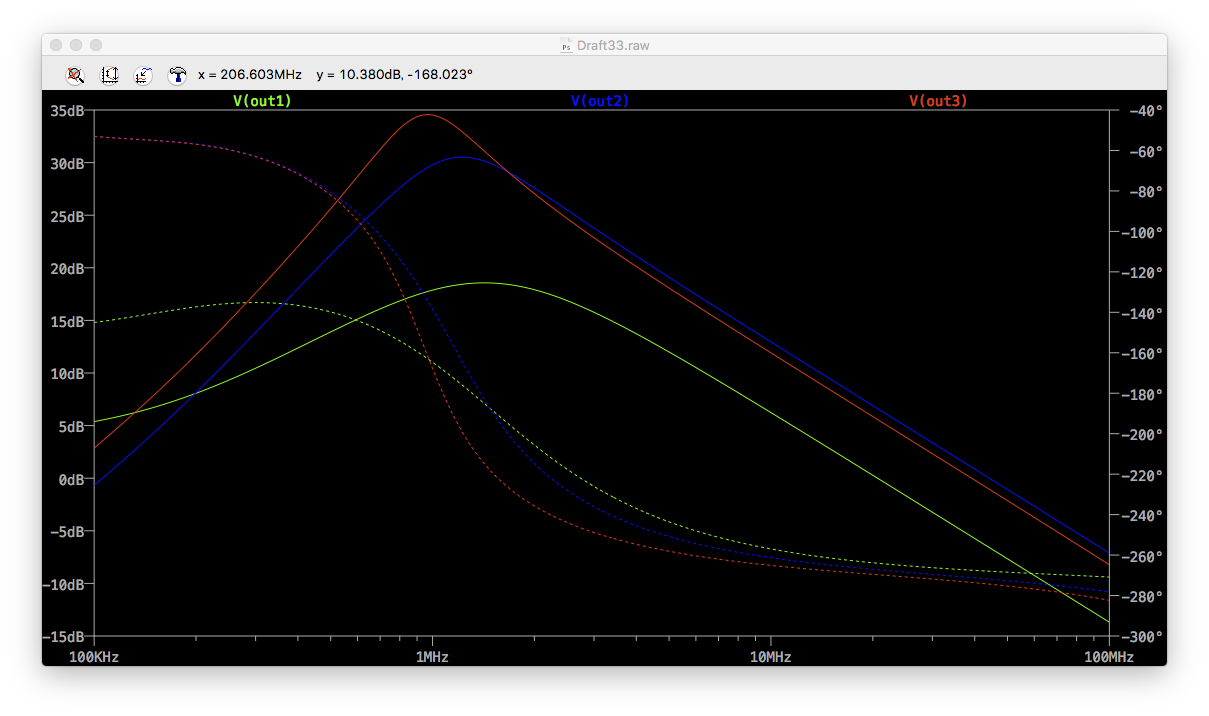
Task: Click the 0dB tick on magnitude axis
Action: pyautogui.click(x=70, y=479)
